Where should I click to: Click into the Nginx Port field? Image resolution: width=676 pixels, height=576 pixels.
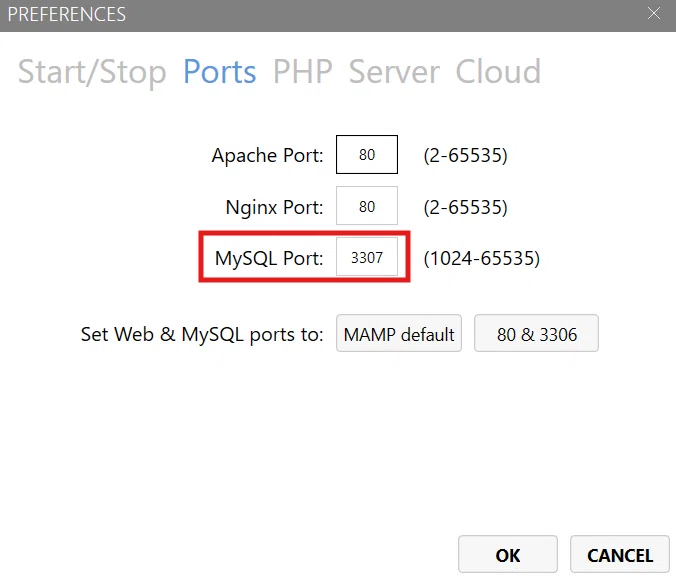pyautogui.click(x=367, y=206)
